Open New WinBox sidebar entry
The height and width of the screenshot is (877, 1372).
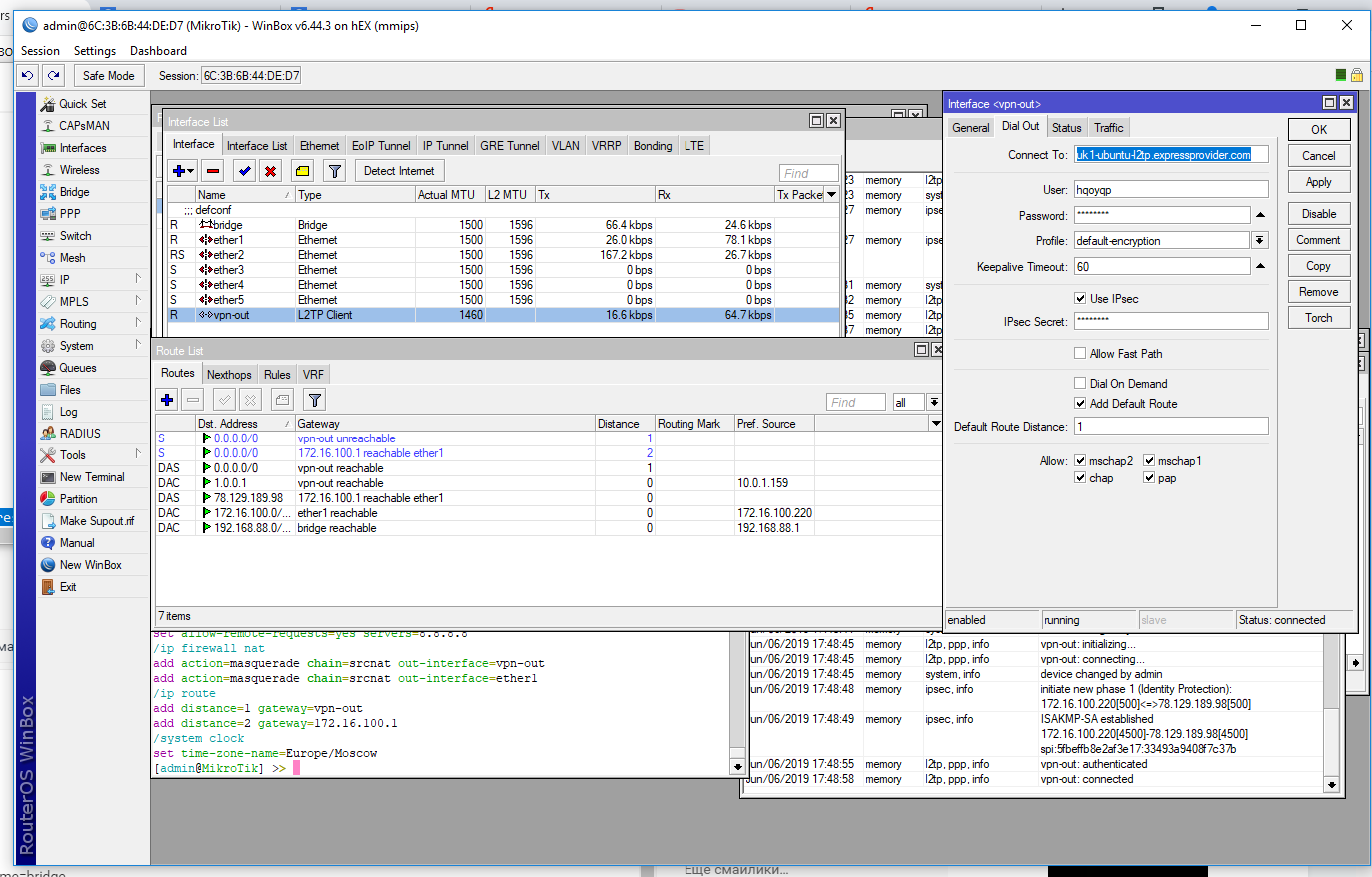tap(90, 565)
